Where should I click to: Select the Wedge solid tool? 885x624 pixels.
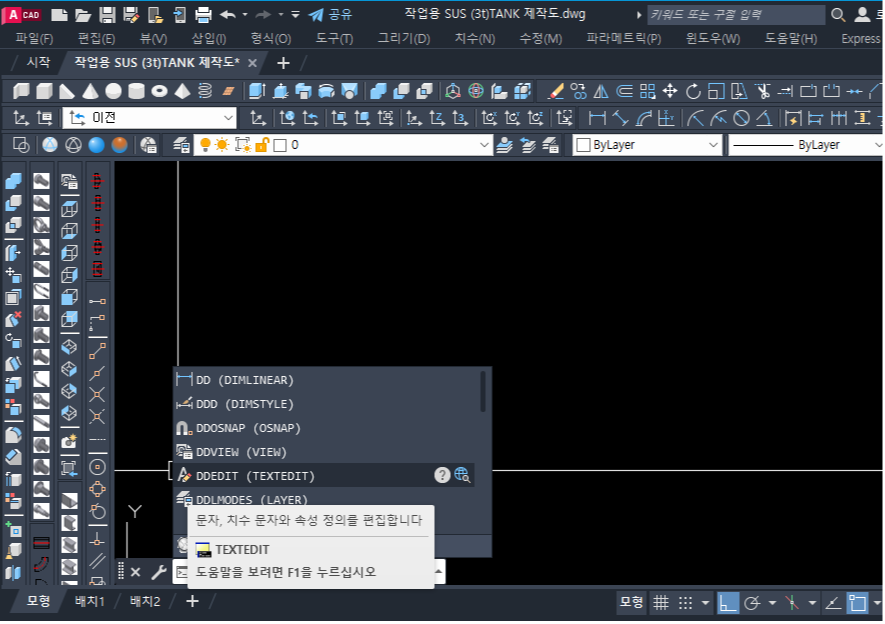point(67,91)
